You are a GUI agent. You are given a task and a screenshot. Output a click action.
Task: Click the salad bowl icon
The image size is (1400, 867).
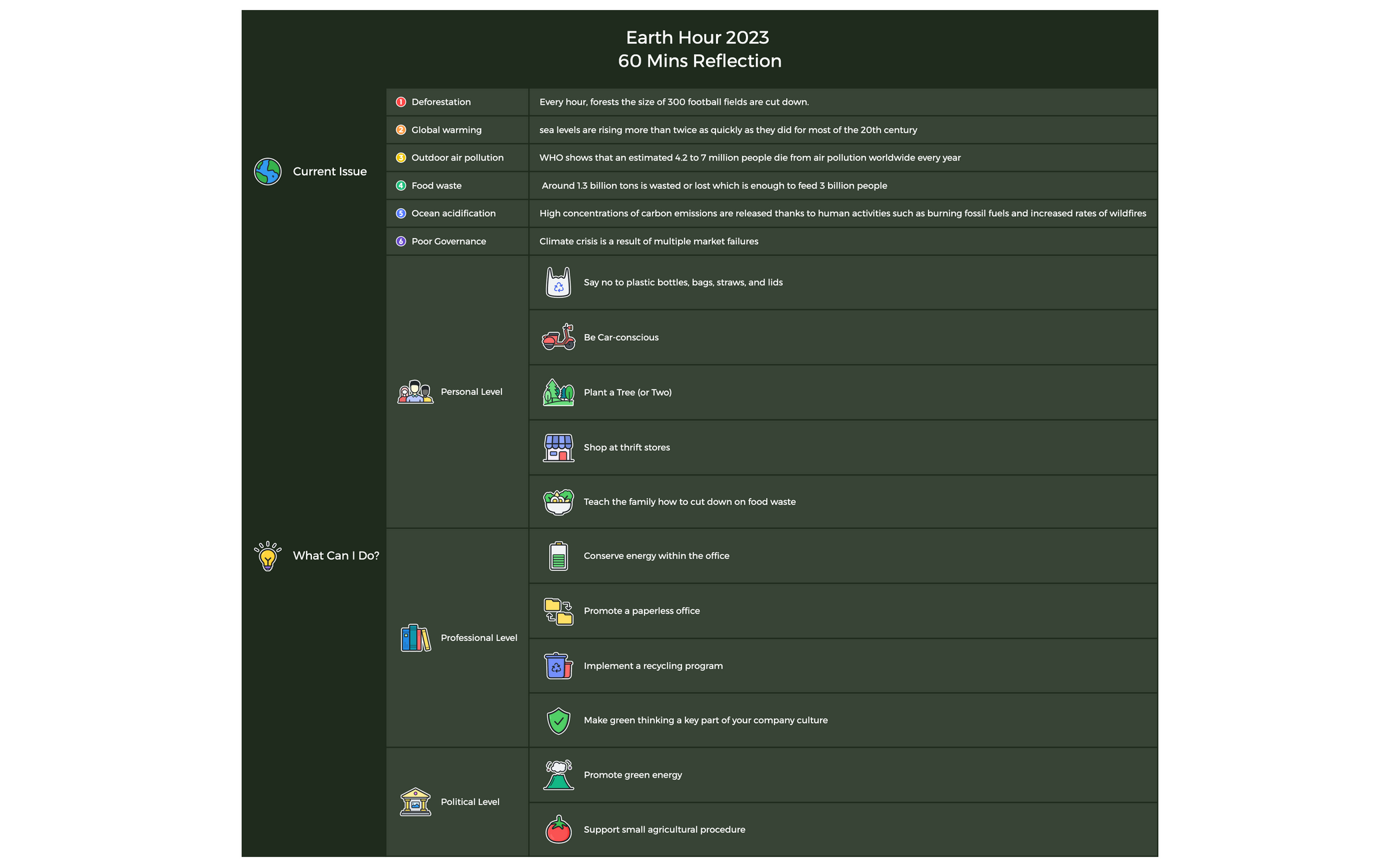(558, 502)
